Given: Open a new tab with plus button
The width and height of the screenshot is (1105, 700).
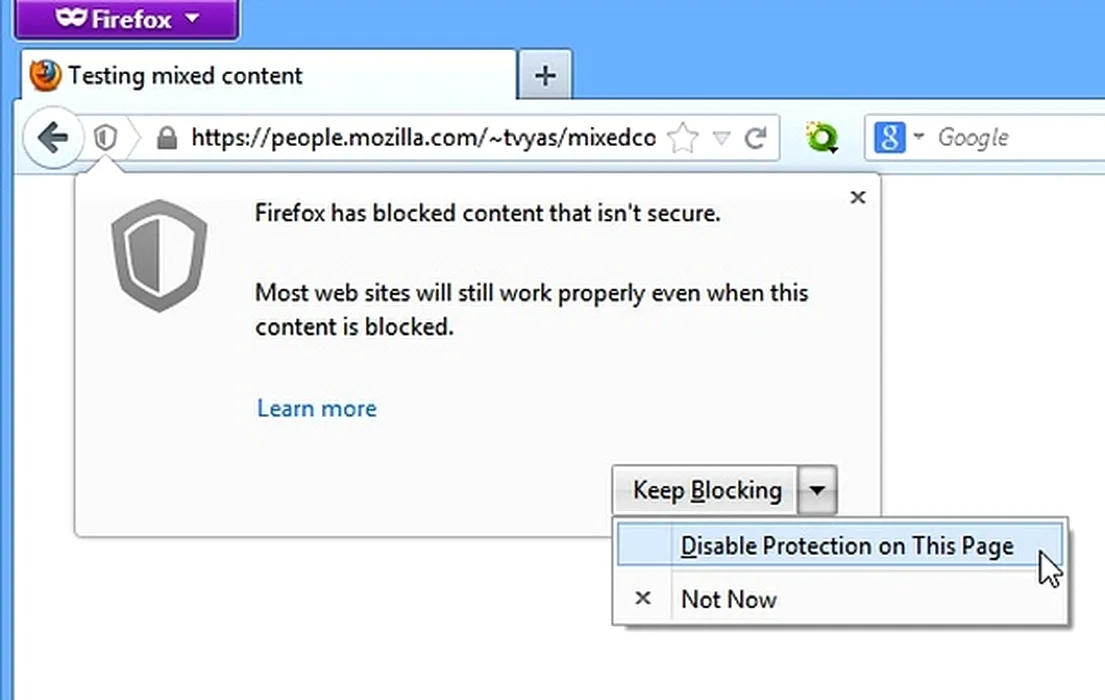Looking at the screenshot, I should (545, 76).
